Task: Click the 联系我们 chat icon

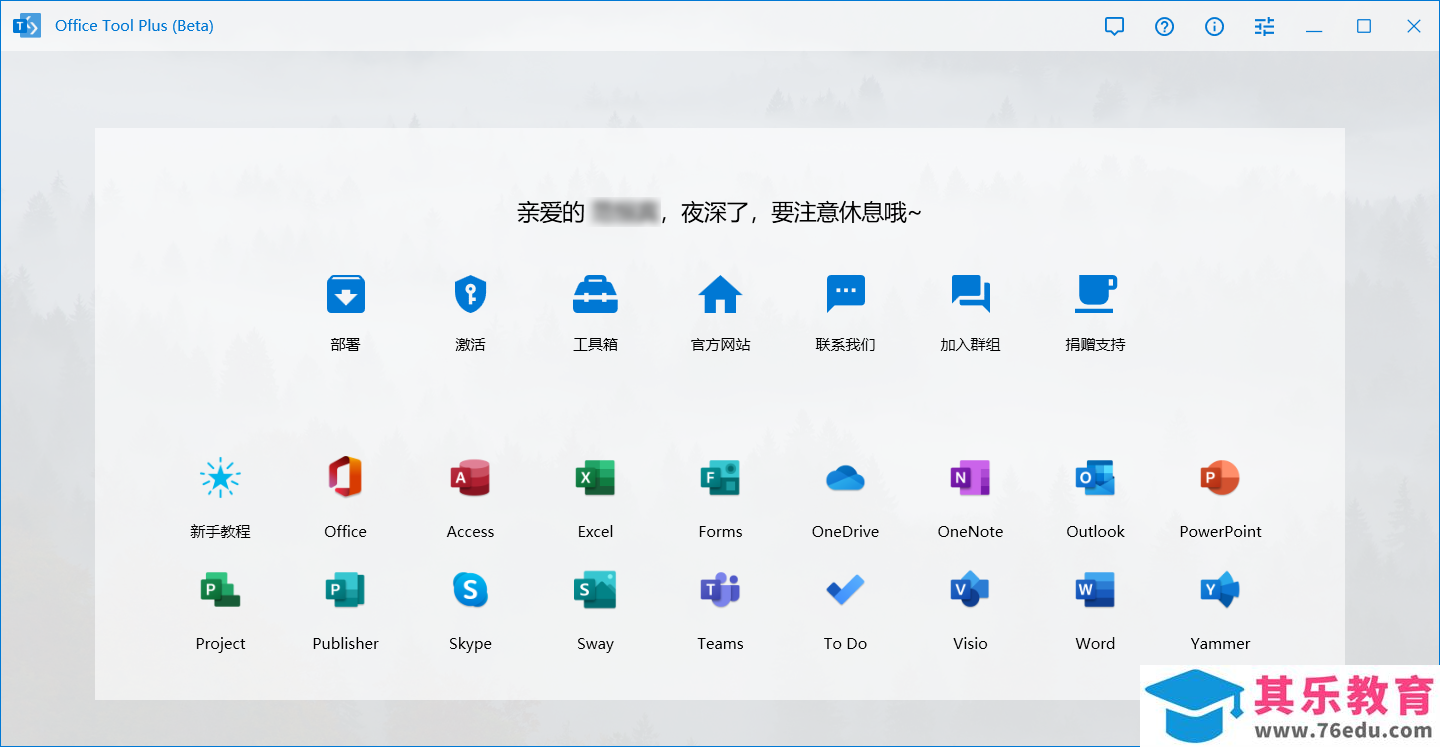Action: pos(845,294)
